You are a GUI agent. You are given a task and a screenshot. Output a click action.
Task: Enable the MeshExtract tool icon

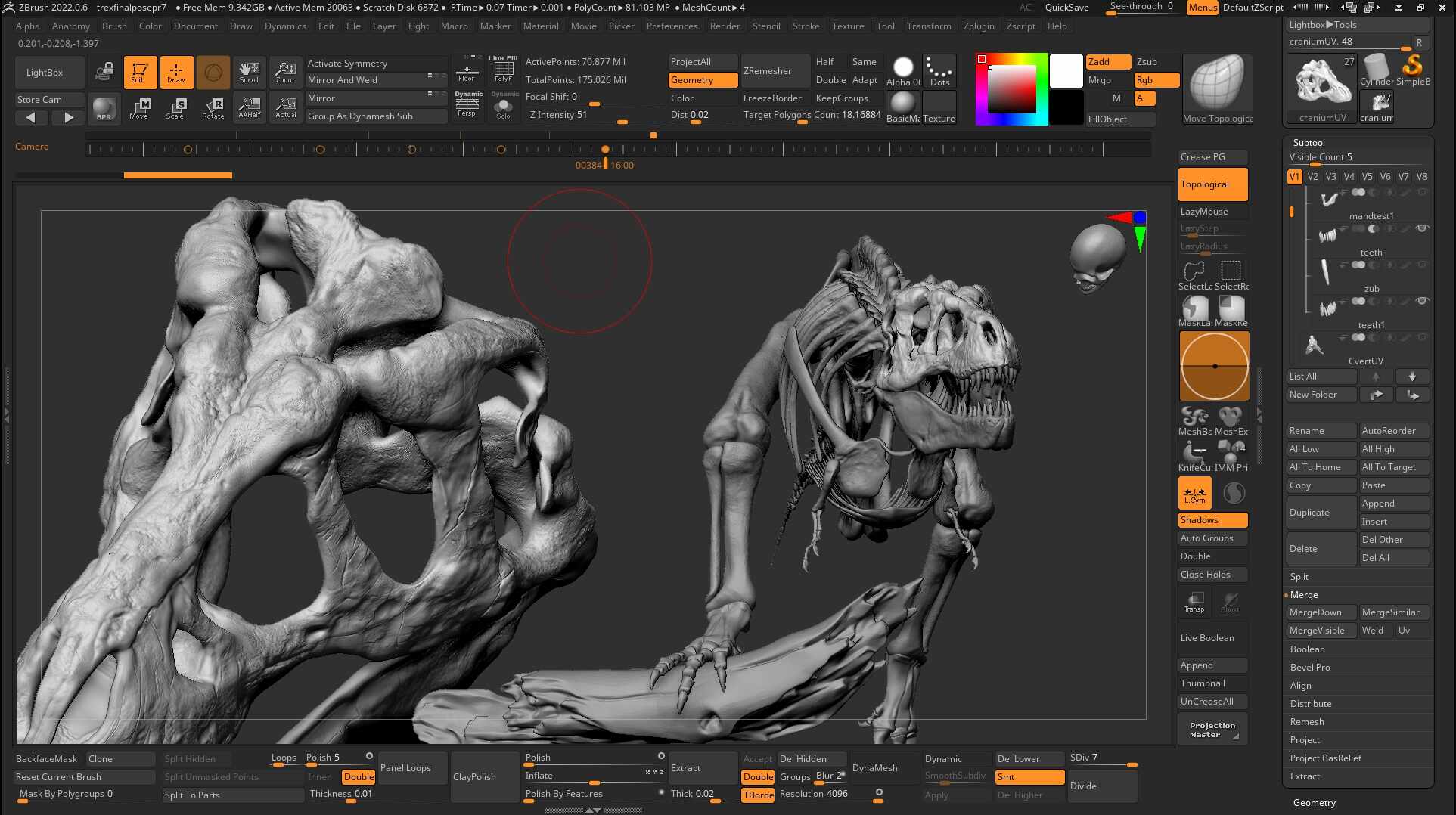pos(1231,418)
